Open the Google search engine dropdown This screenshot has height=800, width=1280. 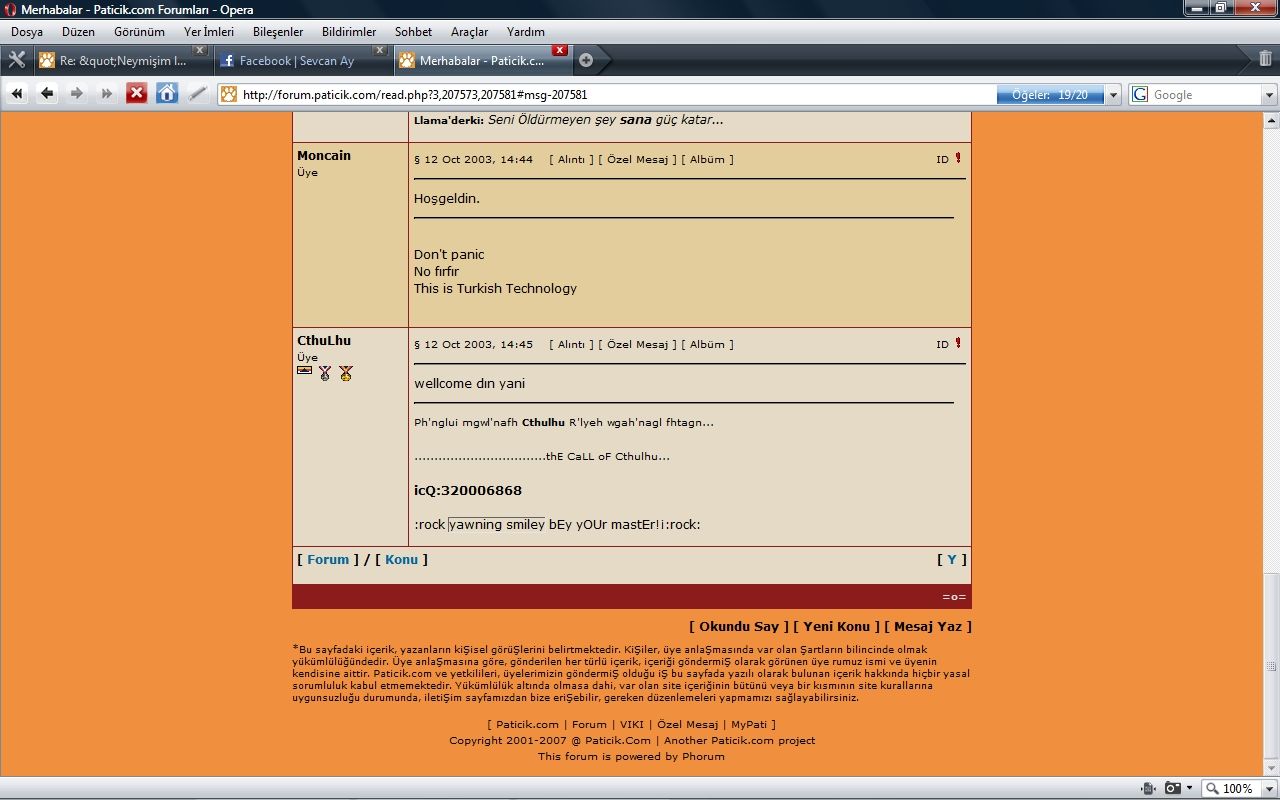coord(1270,95)
